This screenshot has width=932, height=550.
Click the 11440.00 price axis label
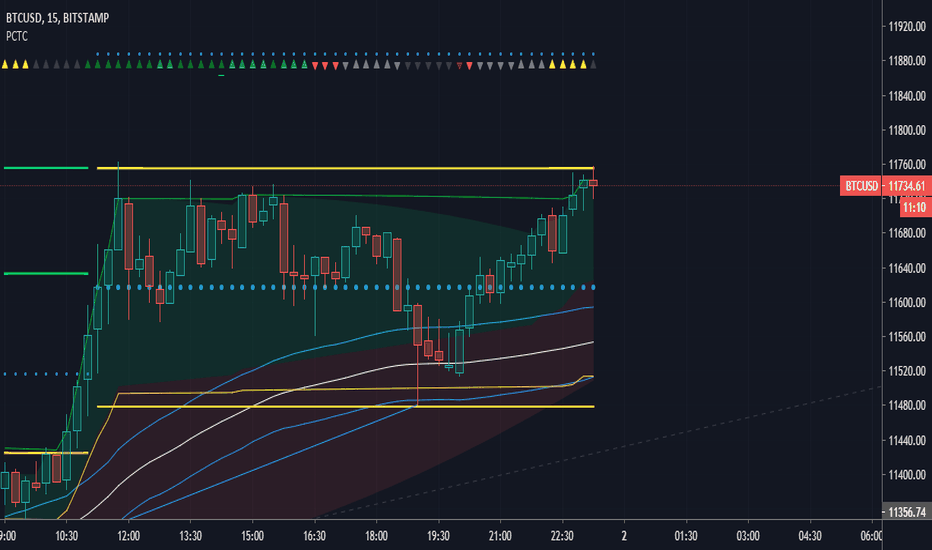pos(906,440)
